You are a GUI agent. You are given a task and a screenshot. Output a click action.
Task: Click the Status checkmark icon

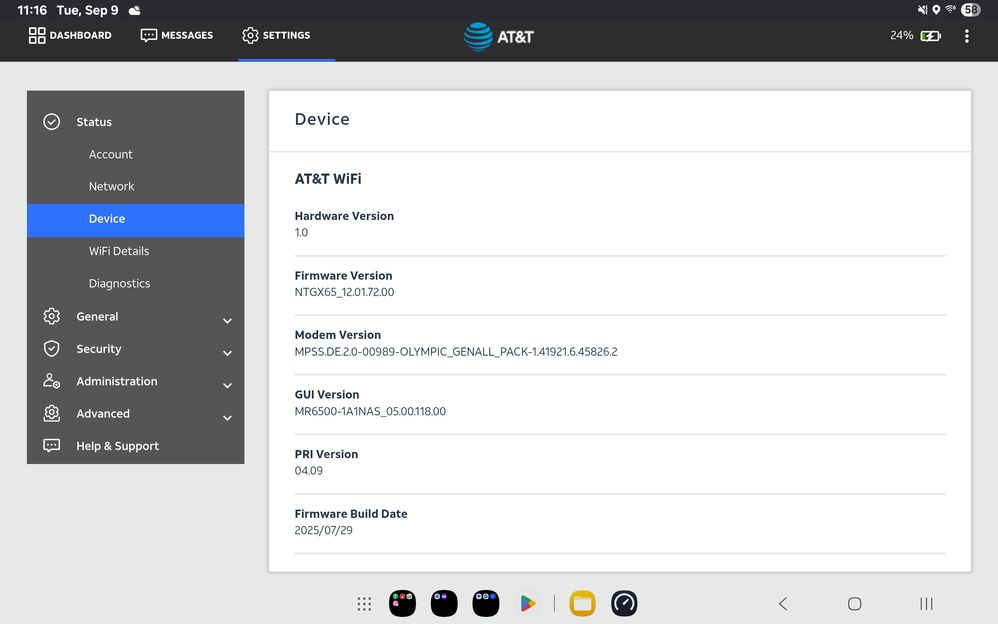52,122
